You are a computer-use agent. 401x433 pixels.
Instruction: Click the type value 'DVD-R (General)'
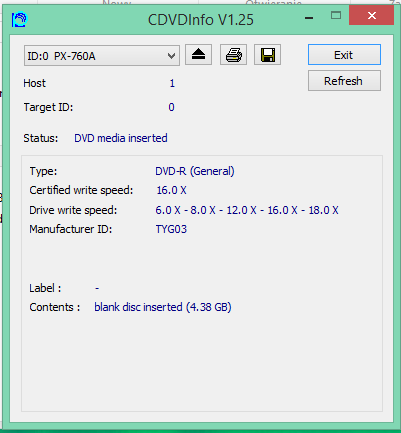pos(195,171)
